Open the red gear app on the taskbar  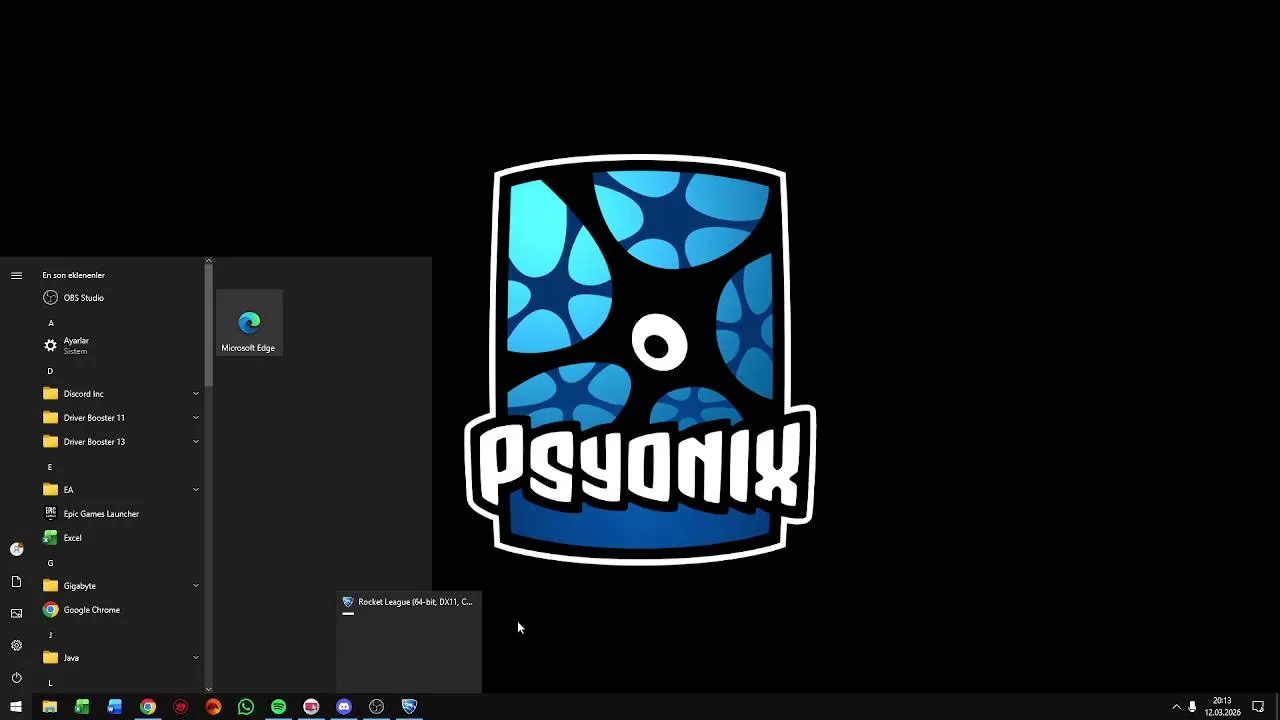(180, 707)
